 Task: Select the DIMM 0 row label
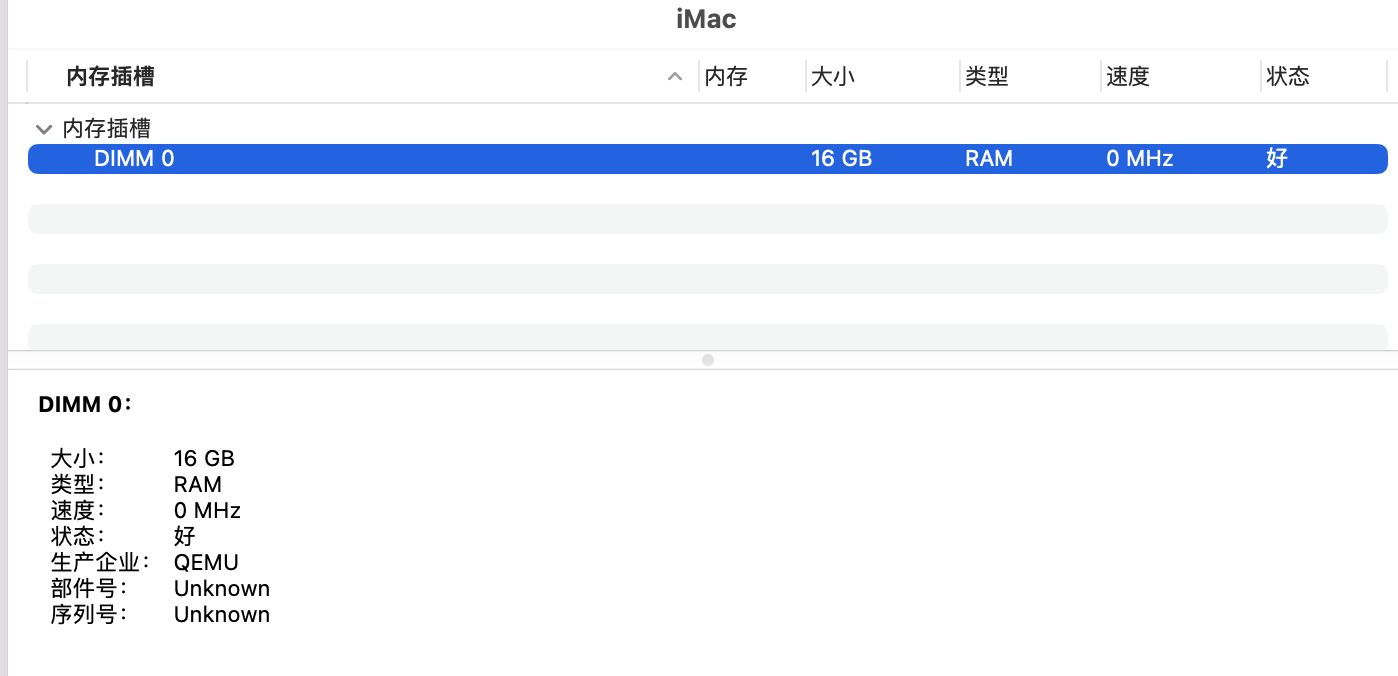[134, 158]
